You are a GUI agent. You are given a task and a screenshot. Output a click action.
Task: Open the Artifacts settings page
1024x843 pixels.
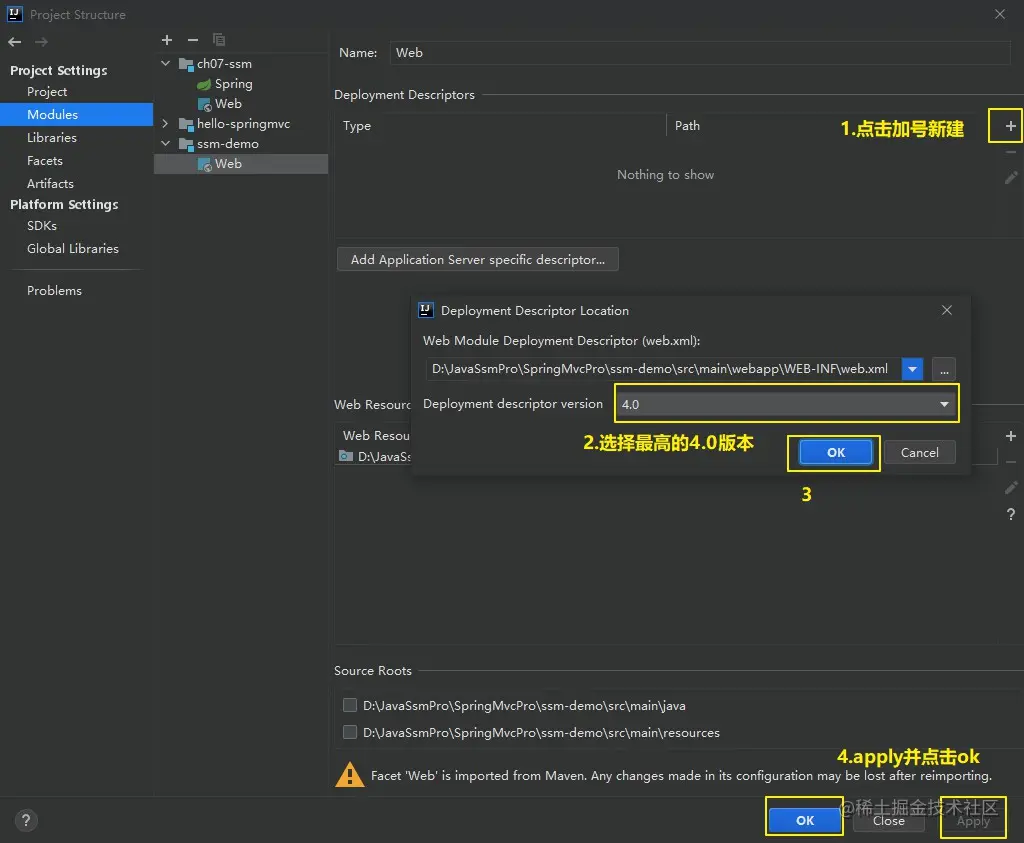50,183
